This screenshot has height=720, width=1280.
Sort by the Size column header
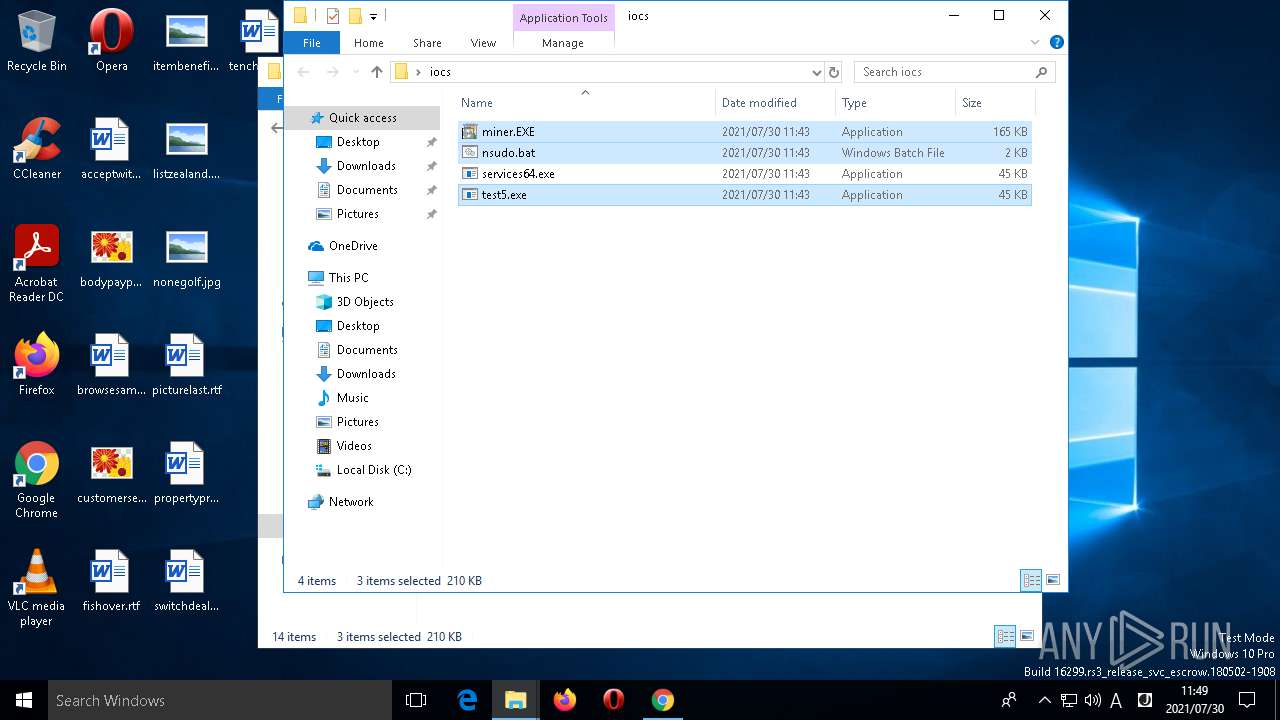pyautogui.click(x=995, y=103)
